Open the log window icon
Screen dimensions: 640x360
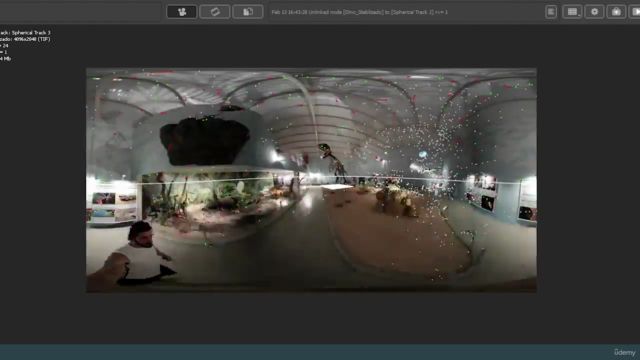tap(551, 12)
